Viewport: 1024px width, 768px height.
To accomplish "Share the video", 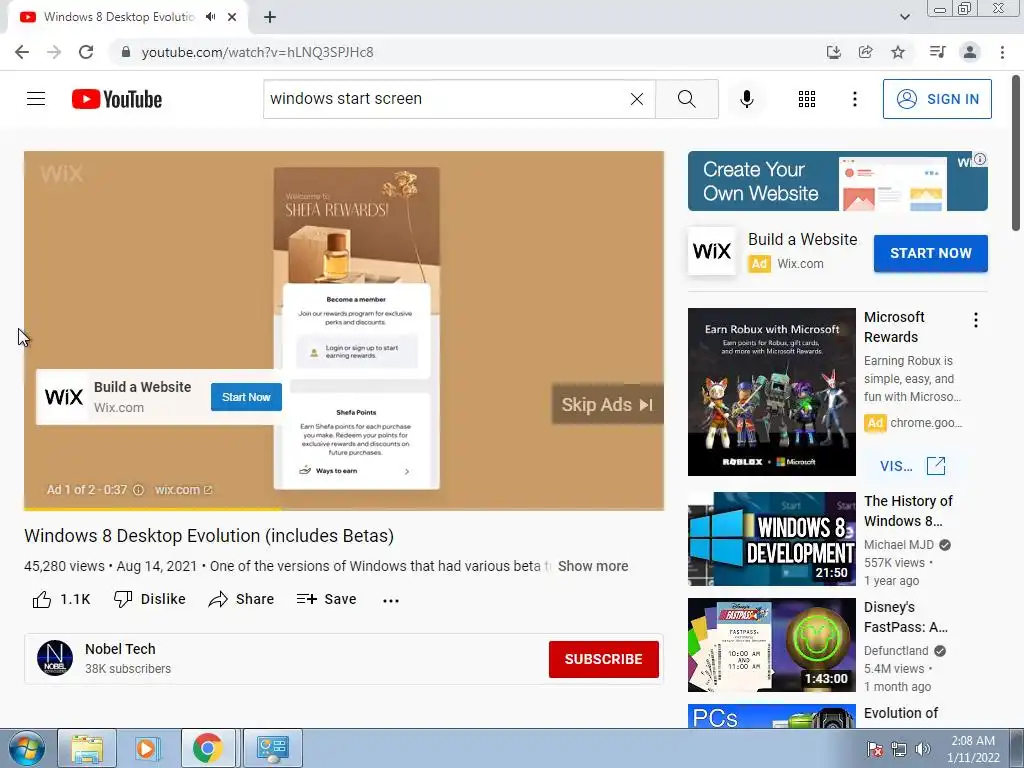I will point(241,600).
